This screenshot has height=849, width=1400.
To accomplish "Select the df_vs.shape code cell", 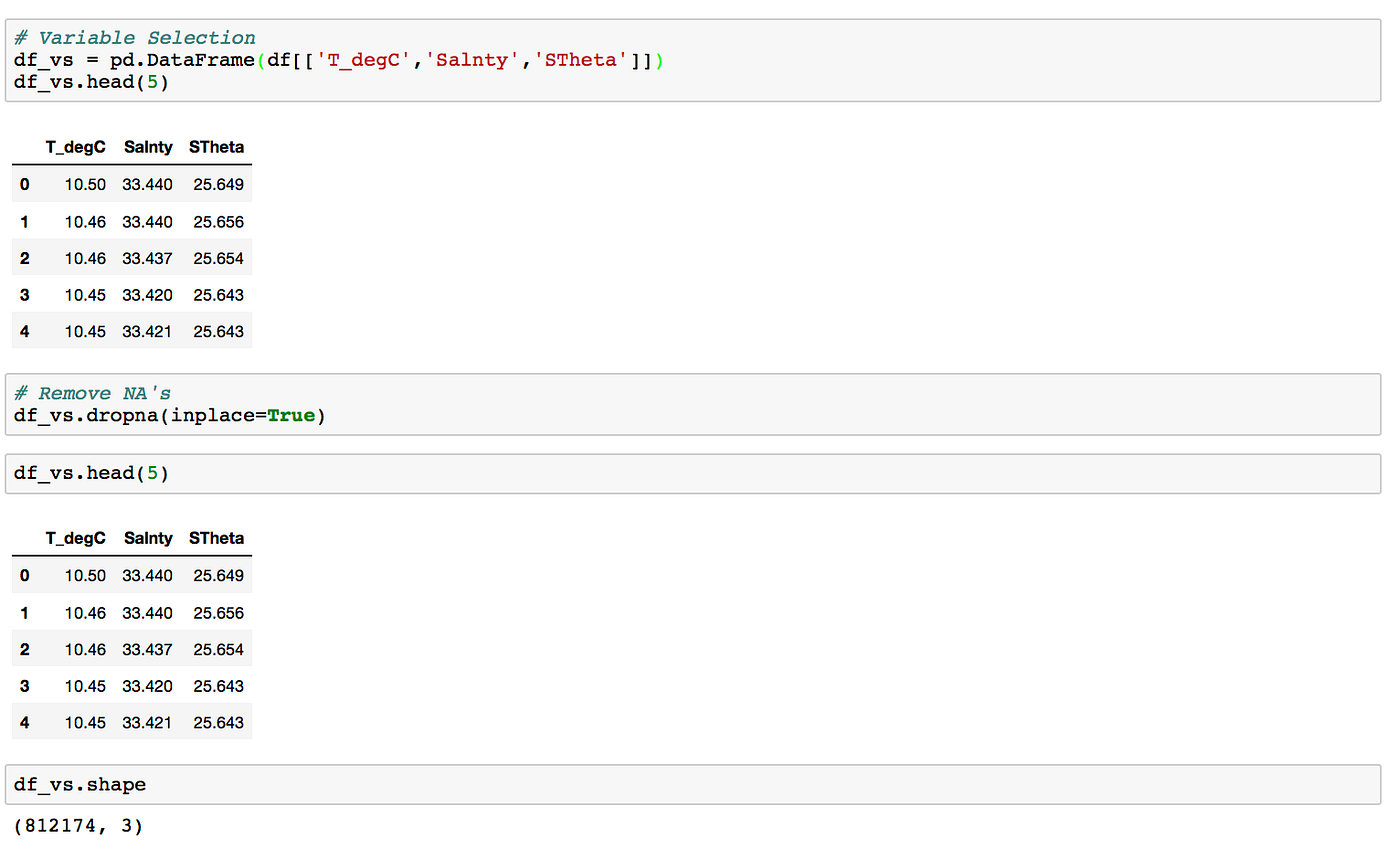I will [693, 785].
